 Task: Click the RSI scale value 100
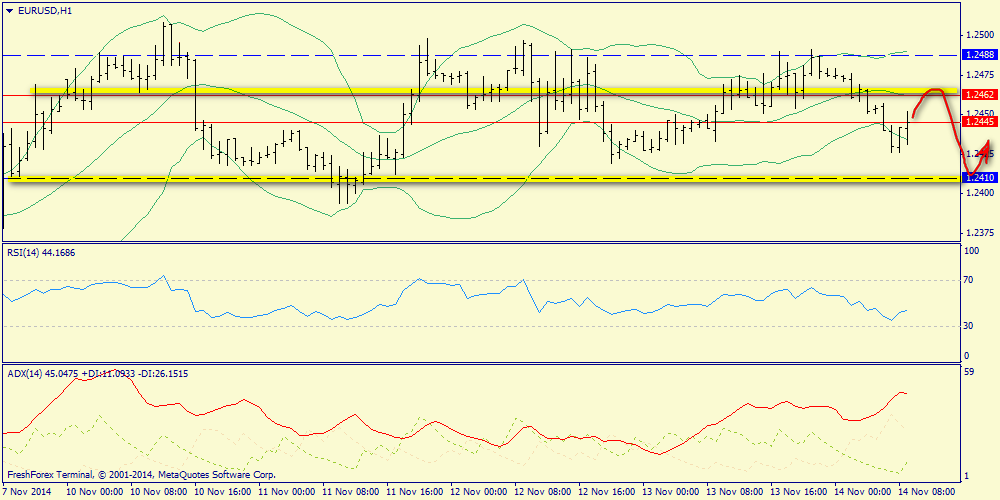973,251
